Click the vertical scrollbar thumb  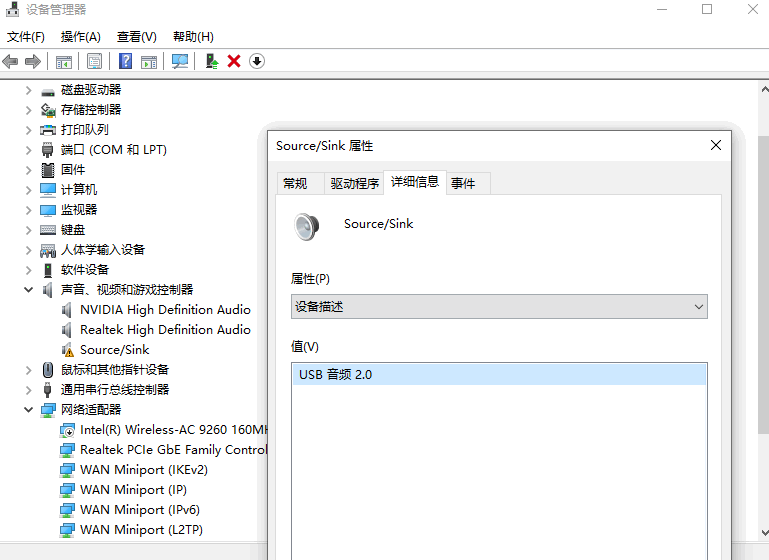[763, 284]
